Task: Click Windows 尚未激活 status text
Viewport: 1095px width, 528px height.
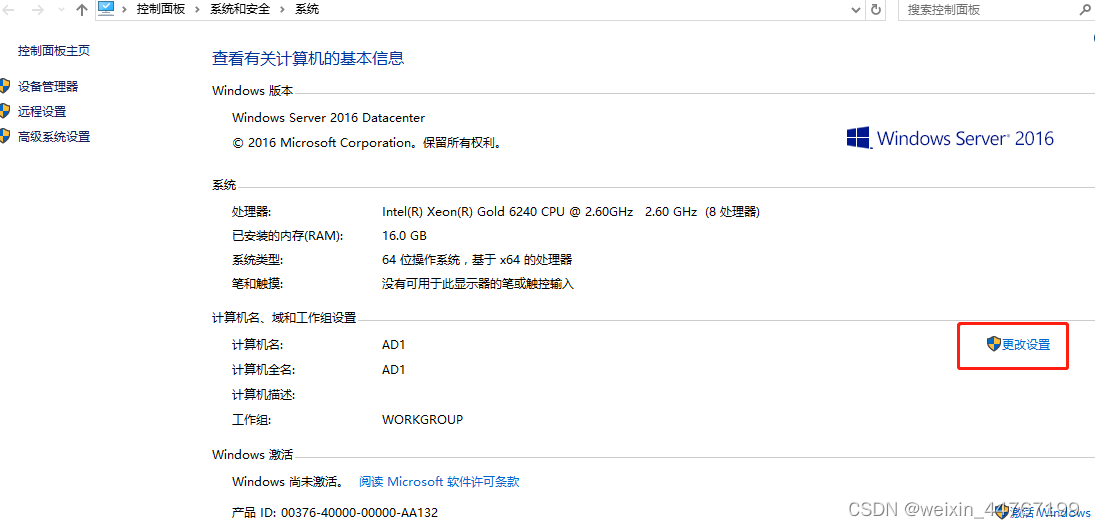Action: coord(288,481)
